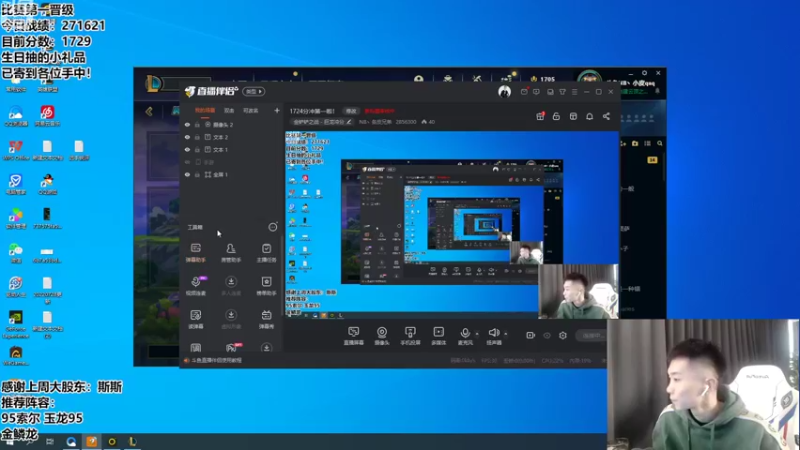Click the notification bell icon in header
The image size is (800, 450).
coord(589,116)
